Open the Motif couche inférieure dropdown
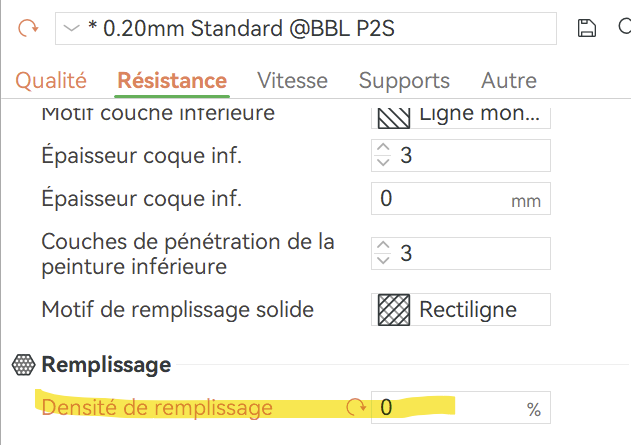The height and width of the screenshot is (445, 631). 461,115
